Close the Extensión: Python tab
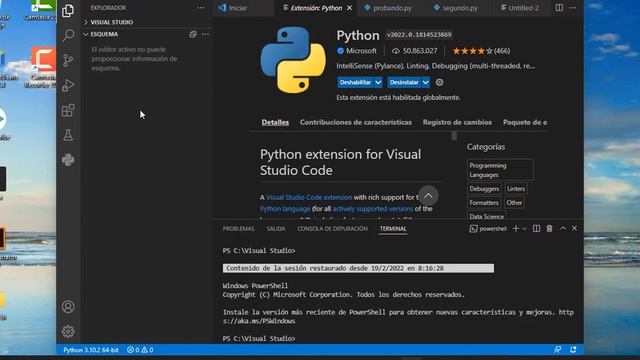The image size is (640, 360). 349,8
